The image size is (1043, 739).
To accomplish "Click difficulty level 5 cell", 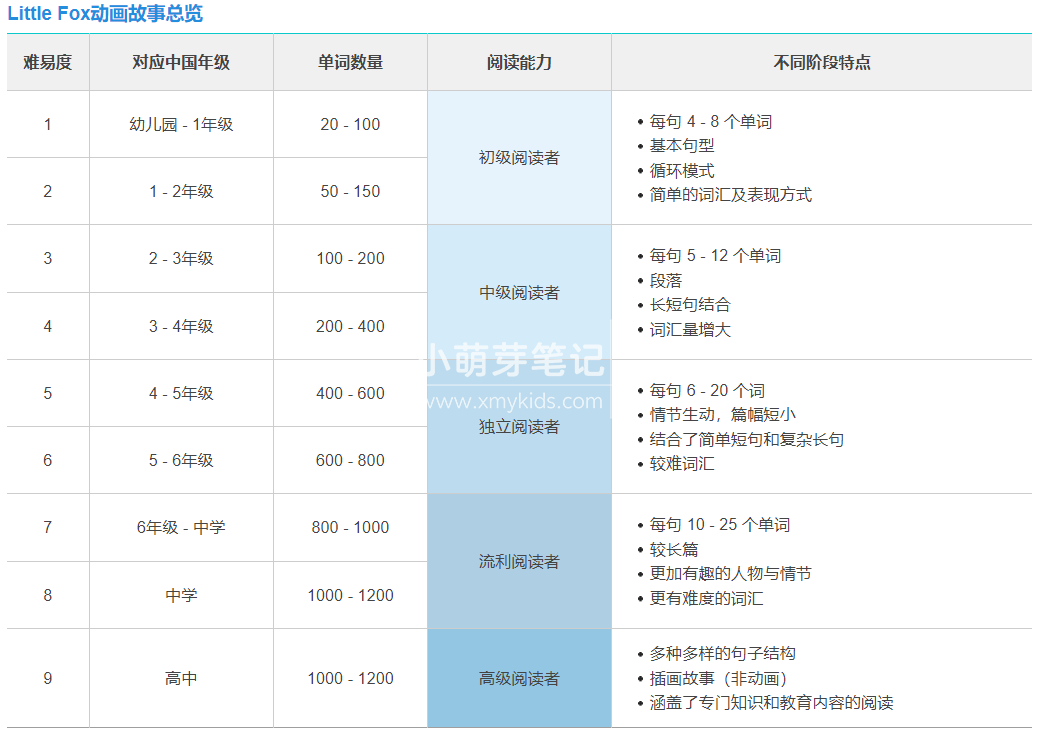I will (x=48, y=394).
